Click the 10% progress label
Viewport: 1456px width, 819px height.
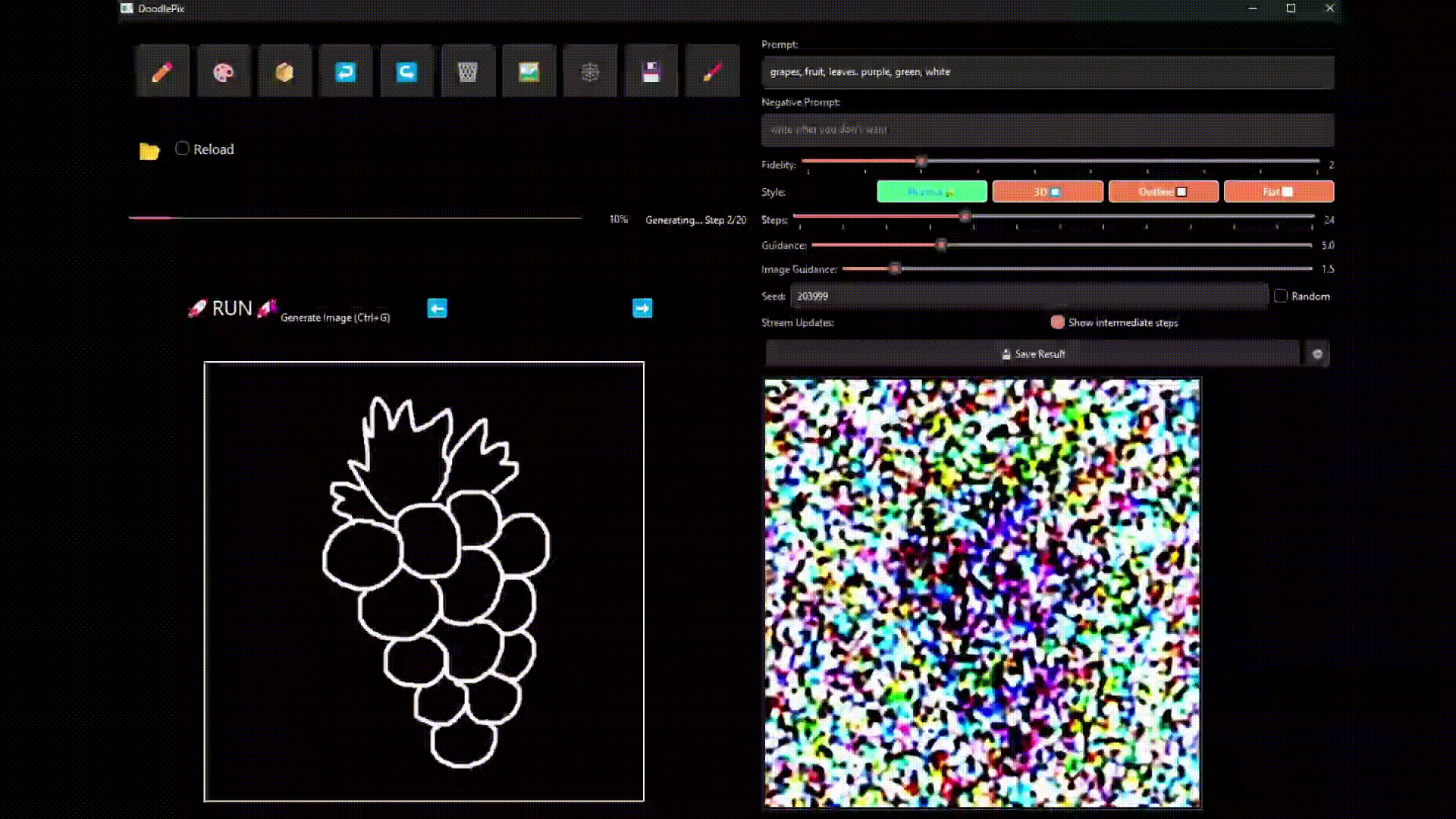click(x=619, y=219)
